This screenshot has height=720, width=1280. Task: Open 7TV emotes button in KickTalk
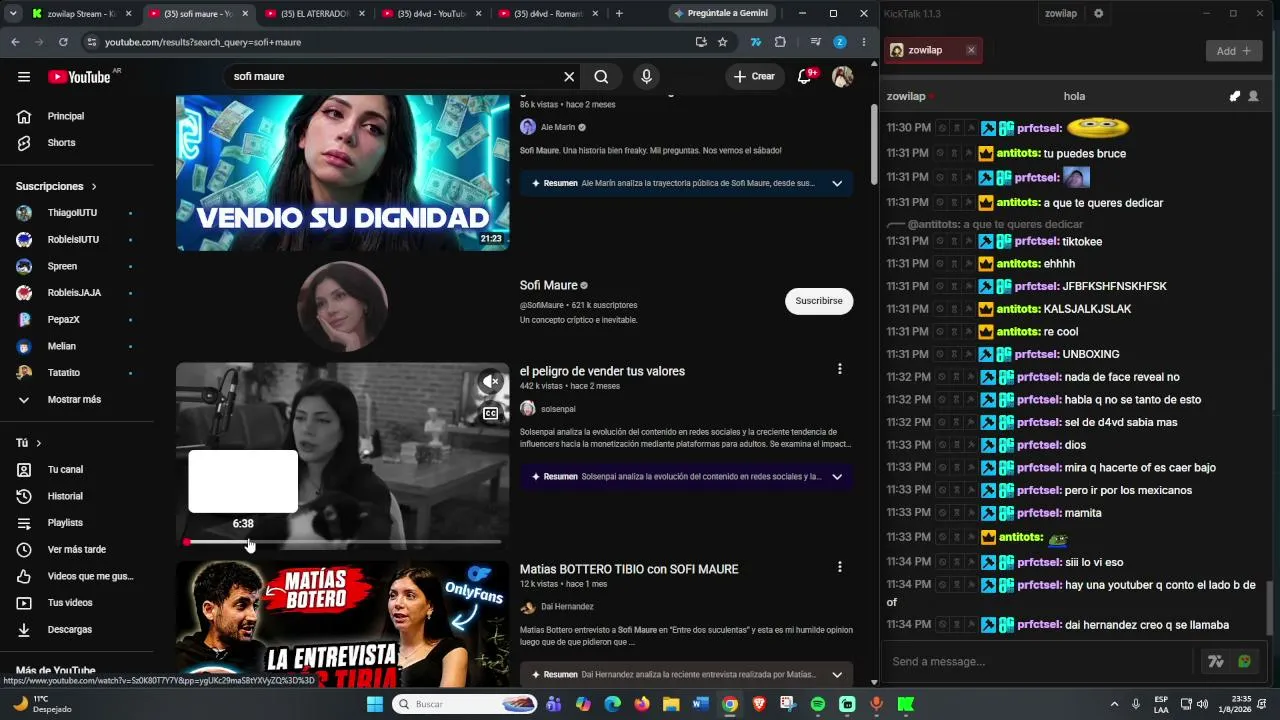click(1216, 661)
